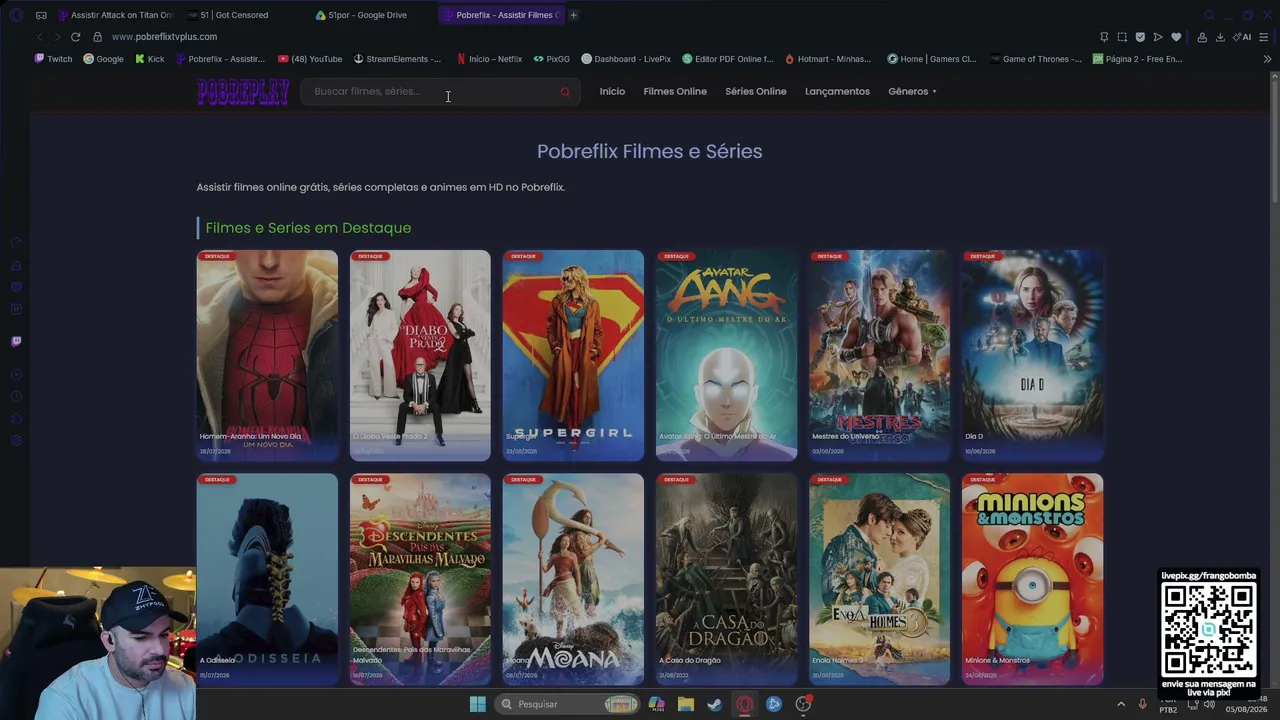The height and width of the screenshot is (720, 1280).
Task: Switch to the Assistir Attack on Titan tab
Action: pyautogui.click(x=115, y=15)
